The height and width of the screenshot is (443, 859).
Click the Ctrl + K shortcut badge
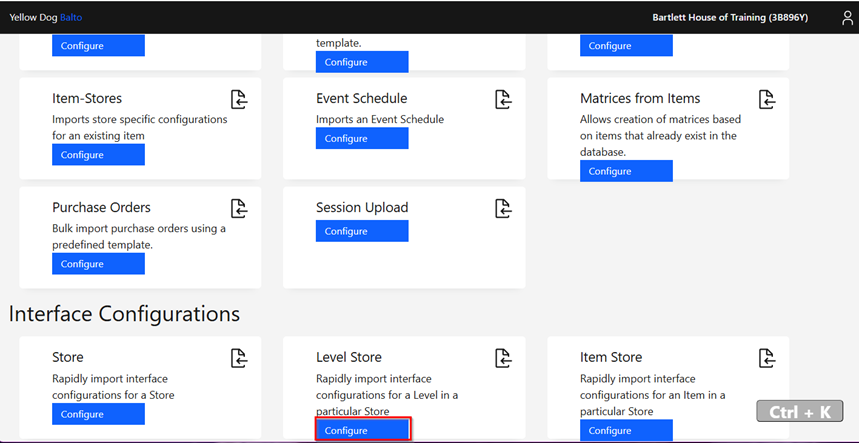tap(800, 411)
